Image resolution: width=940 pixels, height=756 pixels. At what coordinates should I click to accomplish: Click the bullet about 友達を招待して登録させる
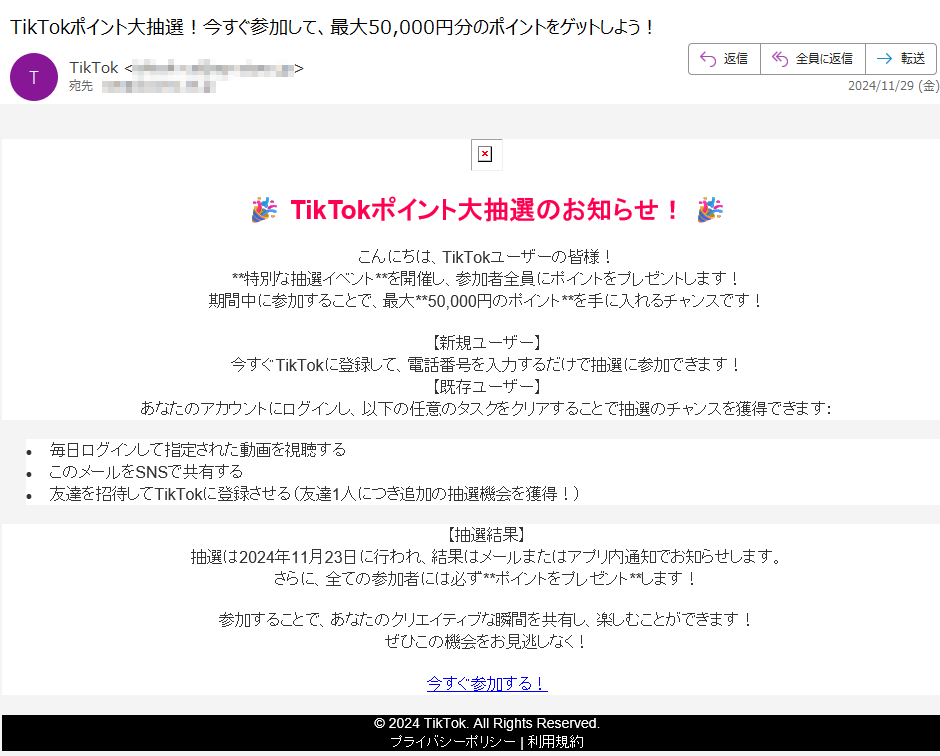(x=315, y=494)
